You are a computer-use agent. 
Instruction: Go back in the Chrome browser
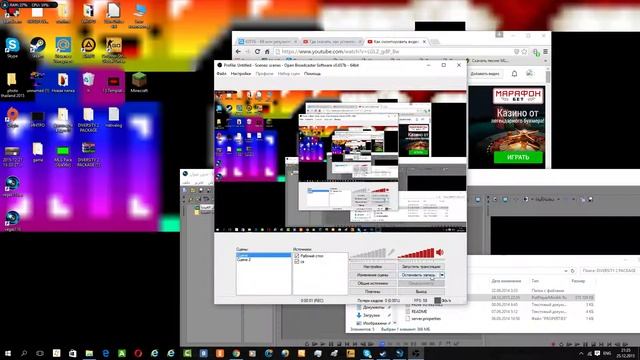point(239,51)
